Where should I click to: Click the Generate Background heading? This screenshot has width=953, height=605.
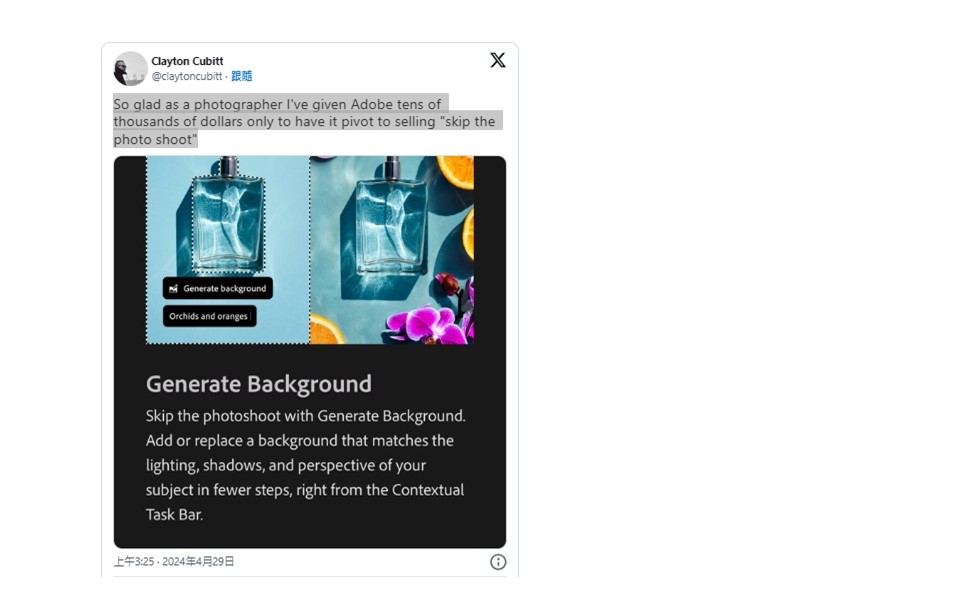pyautogui.click(x=259, y=384)
